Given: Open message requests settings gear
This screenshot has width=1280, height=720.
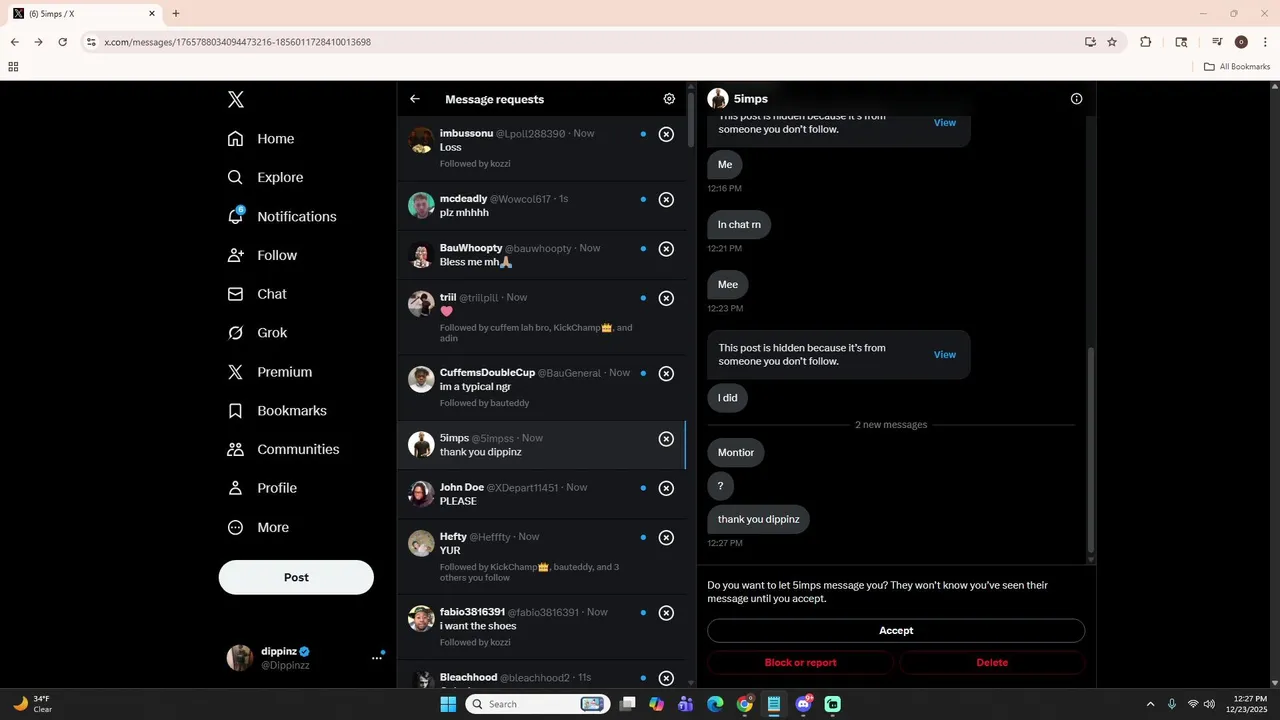Looking at the screenshot, I should [x=669, y=99].
